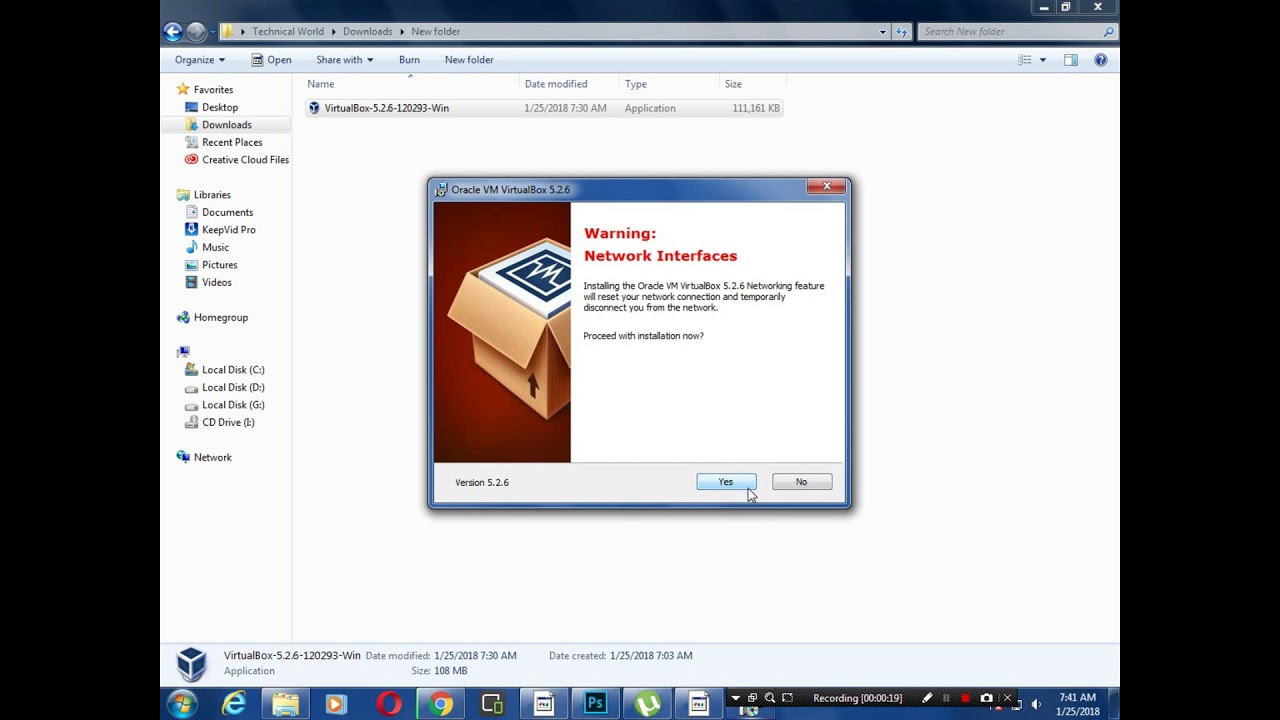The image size is (1280, 720).
Task: Select Homegroup in sidebar
Action: [x=220, y=317]
